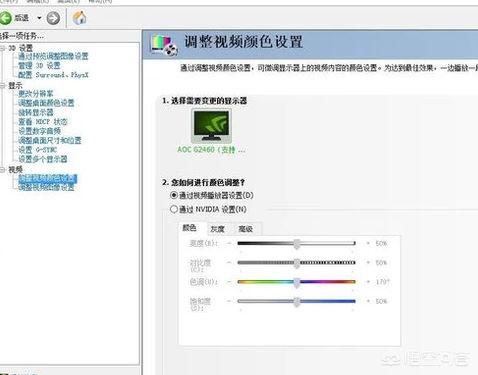Collapse the 显示 tree node

click(2, 86)
